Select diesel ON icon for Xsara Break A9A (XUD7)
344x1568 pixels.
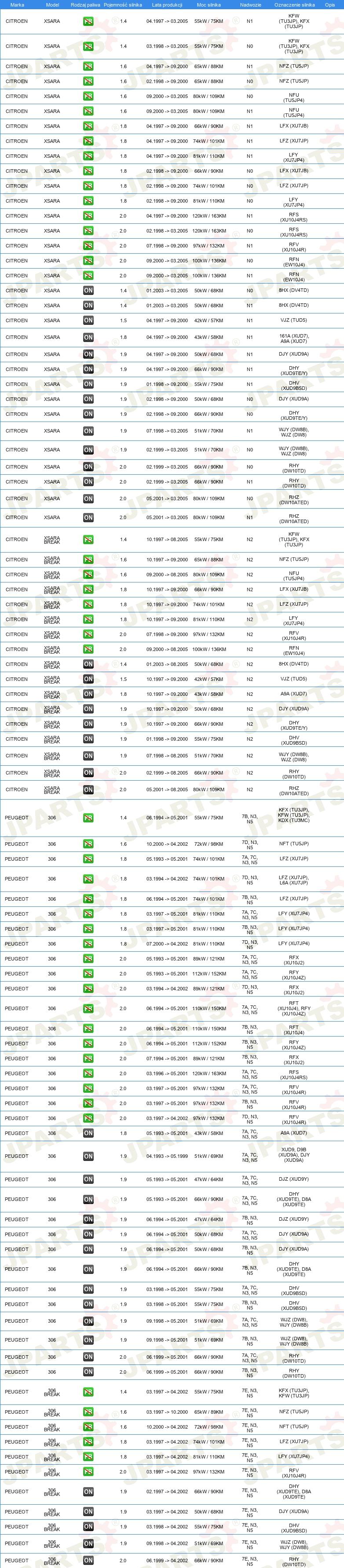click(88, 695)
